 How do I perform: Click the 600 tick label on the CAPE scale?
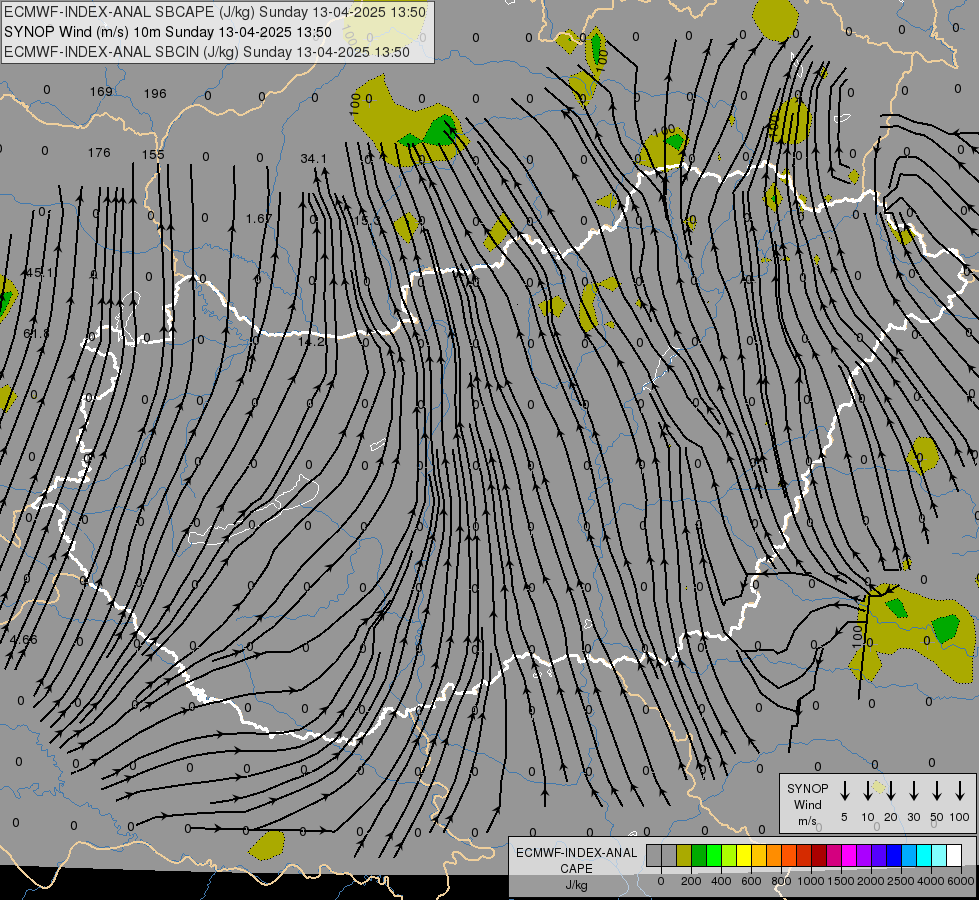[751, 881]
